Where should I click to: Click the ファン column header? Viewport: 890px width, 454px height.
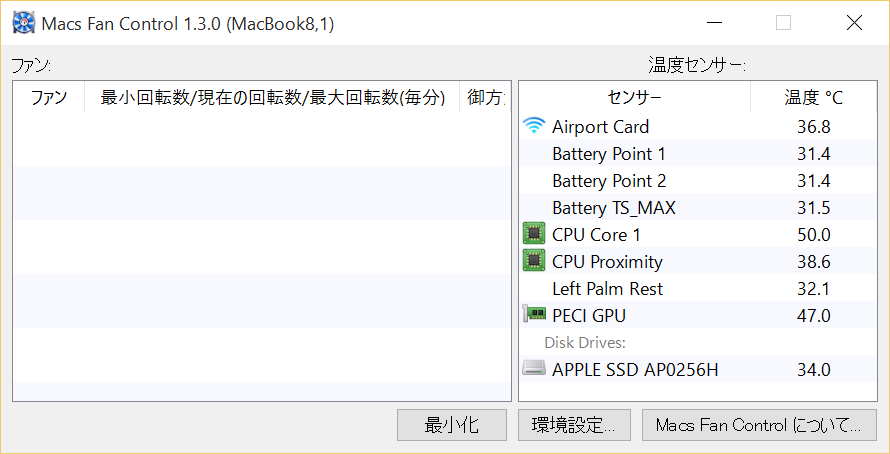[x=49, y=98]
